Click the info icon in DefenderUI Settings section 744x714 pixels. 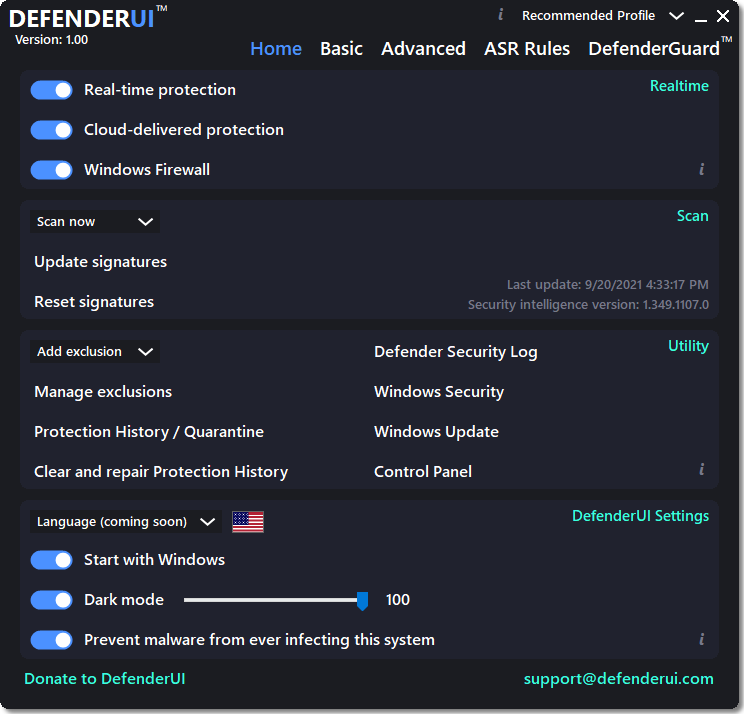[x=702, y=640]
